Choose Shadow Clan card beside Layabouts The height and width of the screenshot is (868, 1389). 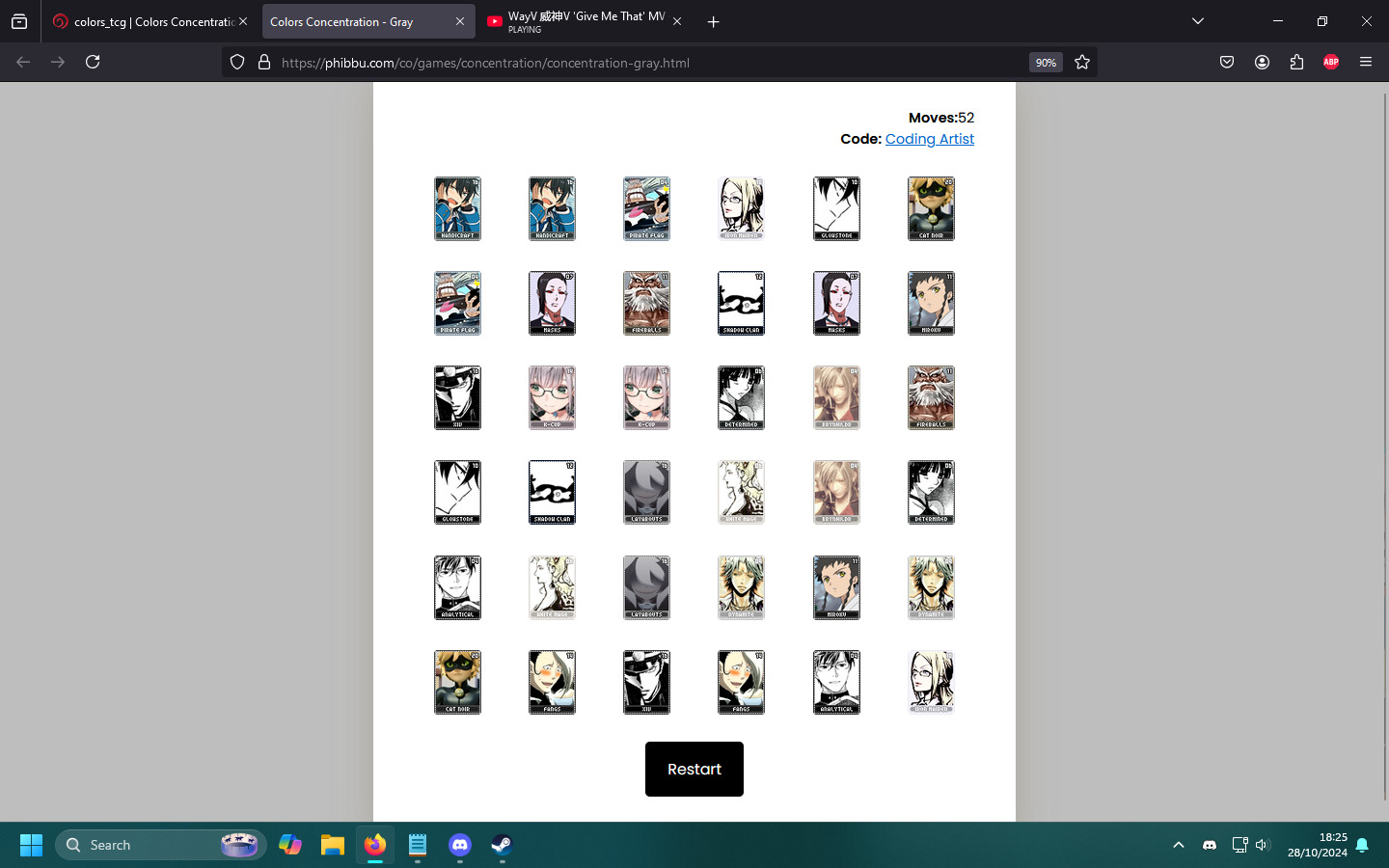[x=552, y=492]
